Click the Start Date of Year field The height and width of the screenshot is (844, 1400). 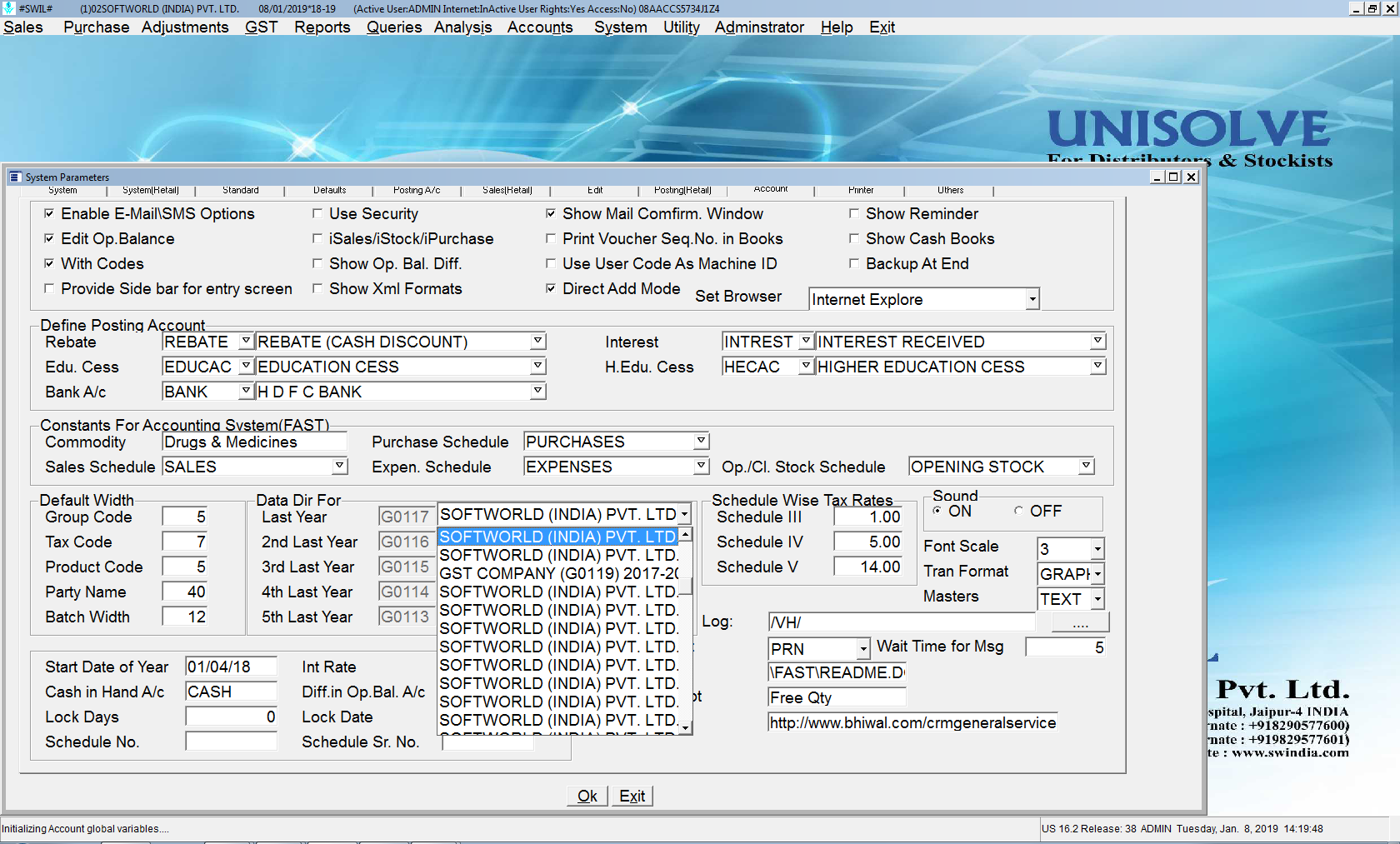[x=231, y=667]
